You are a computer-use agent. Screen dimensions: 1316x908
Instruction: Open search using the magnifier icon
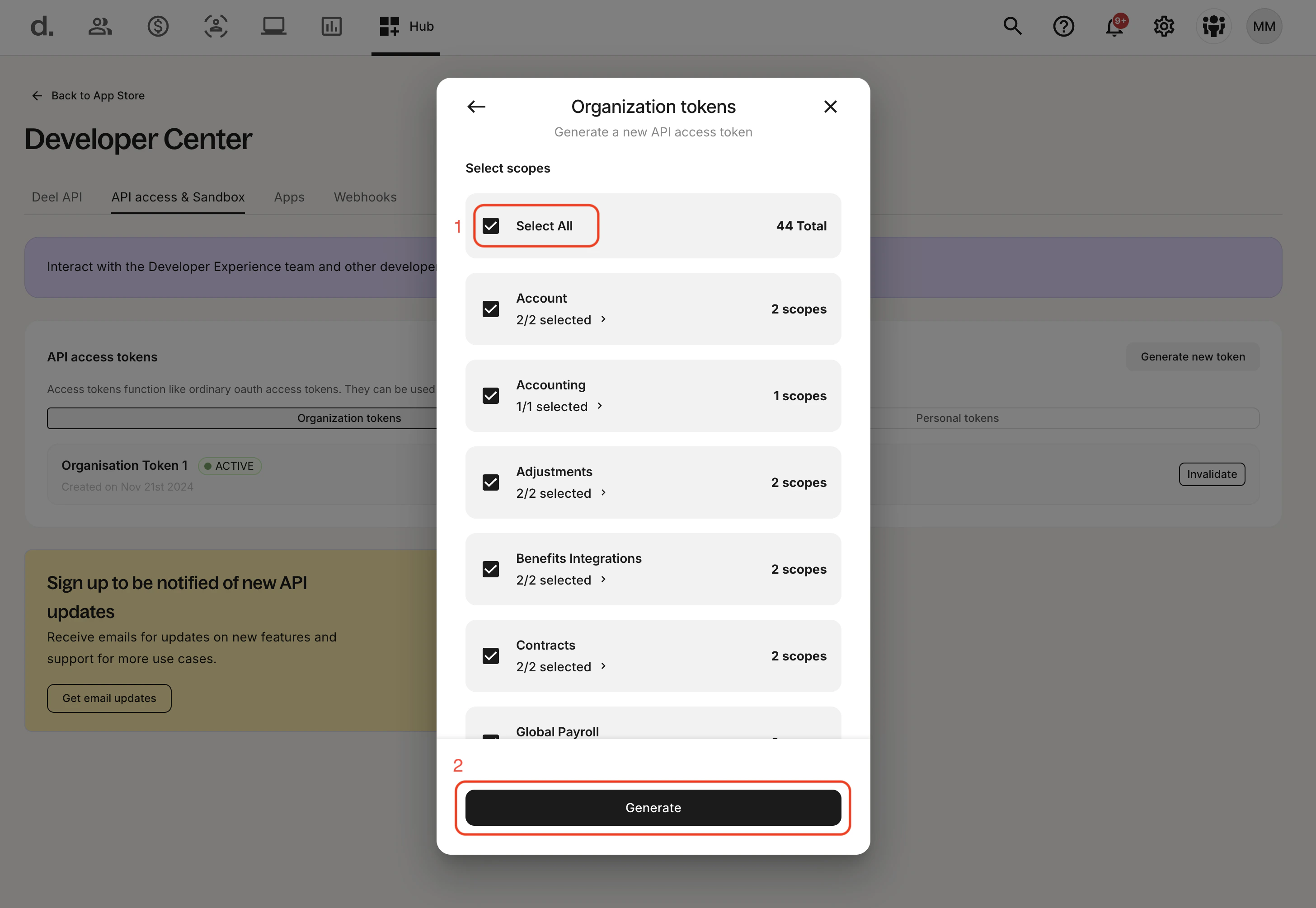tap(1013, 26)
